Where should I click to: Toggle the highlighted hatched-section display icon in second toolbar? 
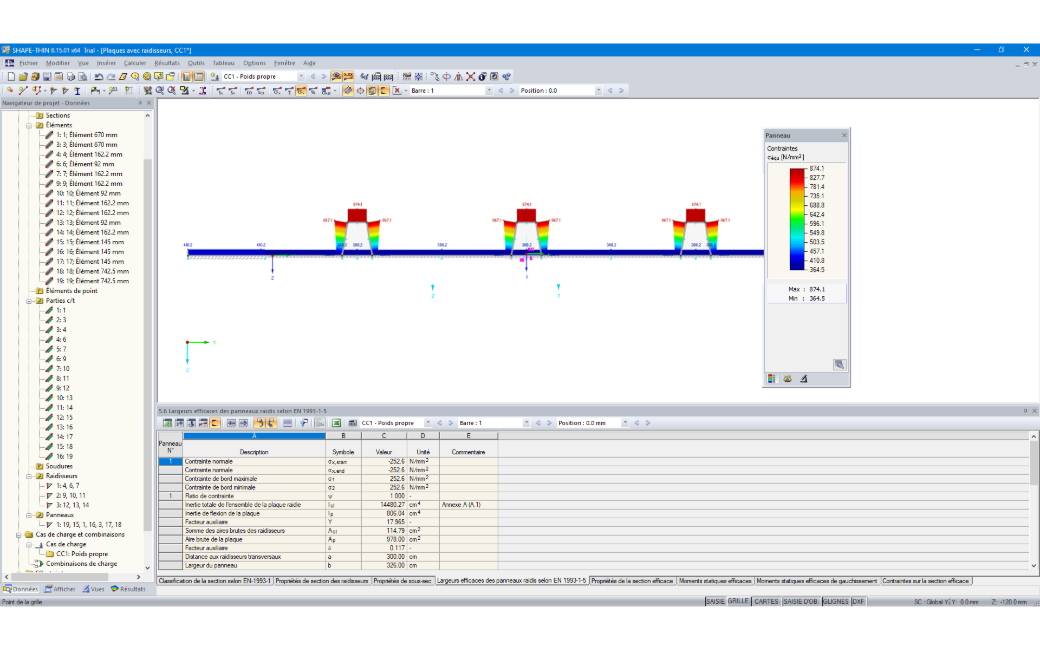(348, 90)
